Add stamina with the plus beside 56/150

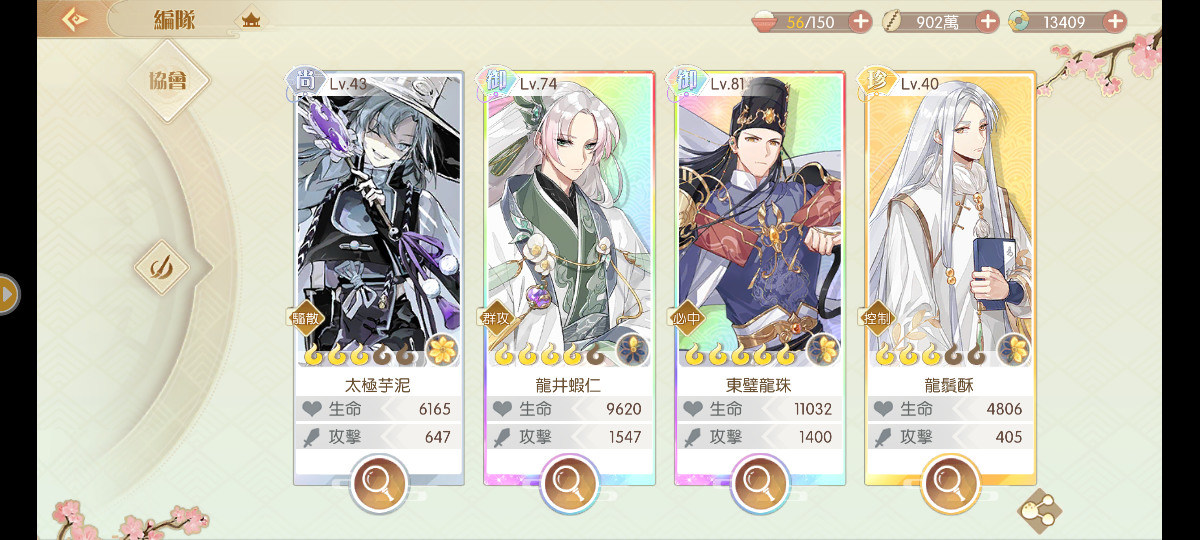(860, 21)
